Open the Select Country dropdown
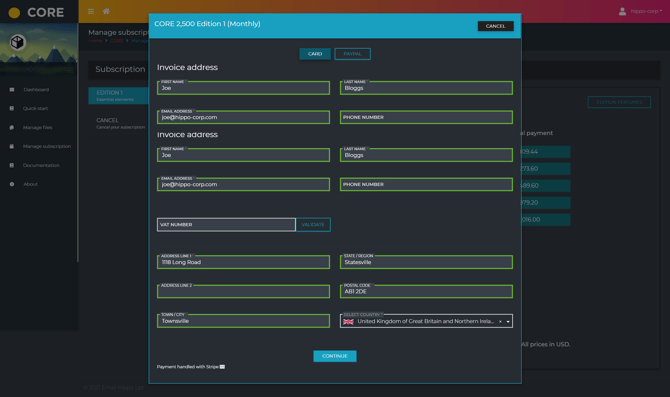The width and height of the screenshot is (670, 397). coord(426,321)
